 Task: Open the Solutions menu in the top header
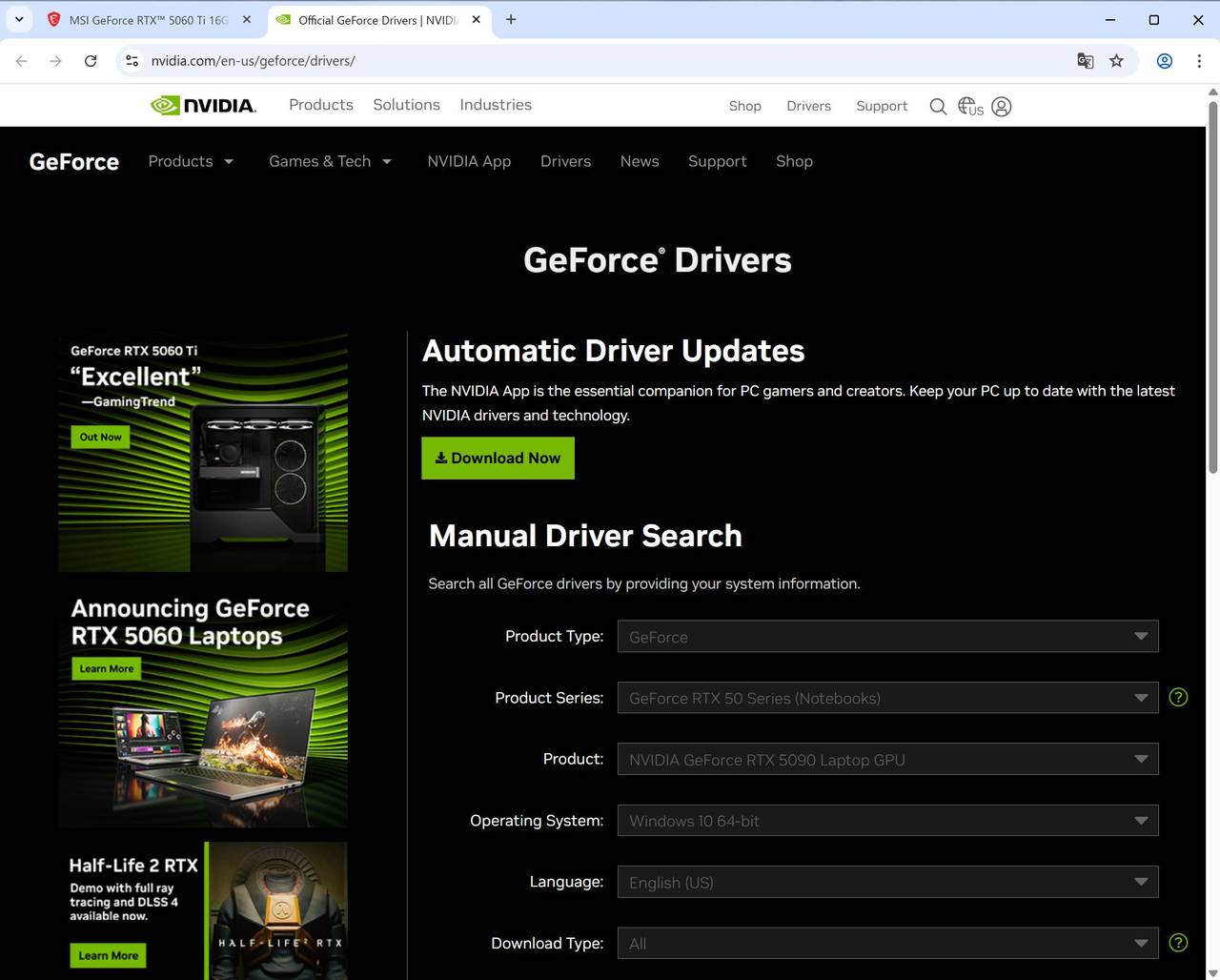point(406,105)
